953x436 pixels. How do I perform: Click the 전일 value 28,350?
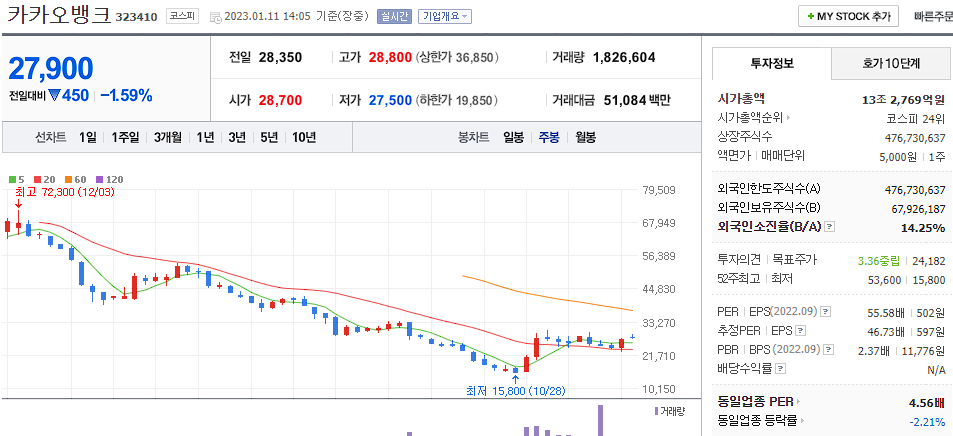tap(280, 58)
